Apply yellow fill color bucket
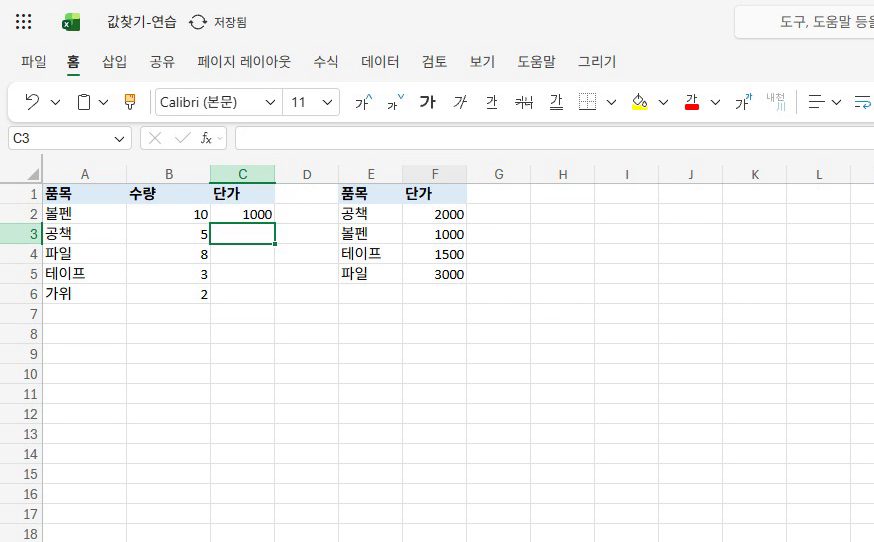The image size is (874, 542). pyautogui.click(x=639, y=102)
